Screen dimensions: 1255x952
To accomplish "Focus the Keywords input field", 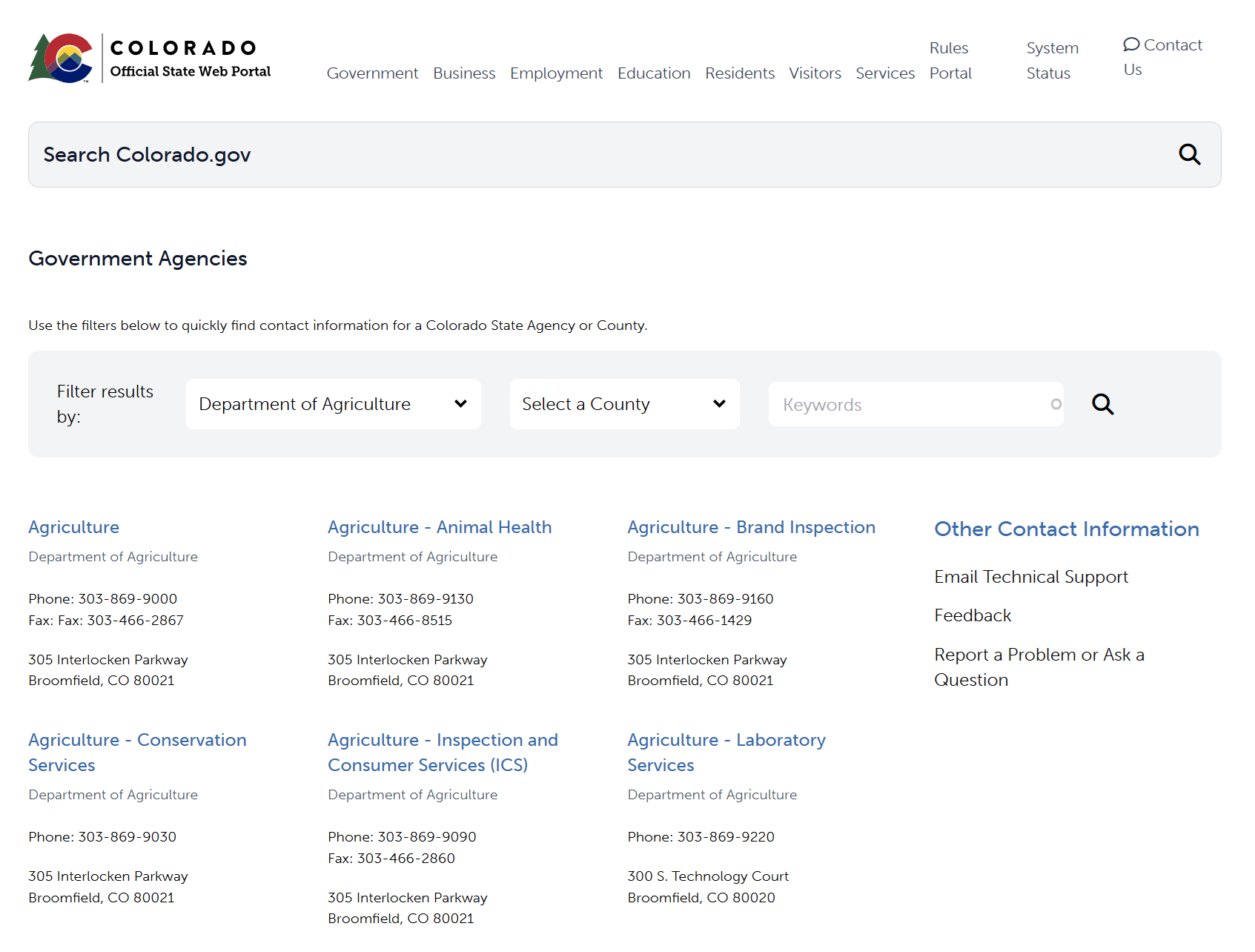I will point(916,404).
